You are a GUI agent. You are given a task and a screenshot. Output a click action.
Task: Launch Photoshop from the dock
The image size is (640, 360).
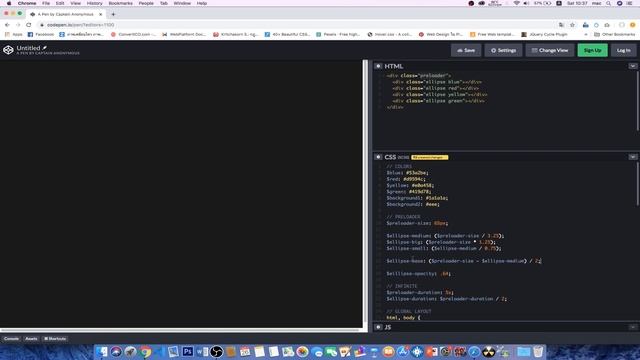[x=187, y=351]
